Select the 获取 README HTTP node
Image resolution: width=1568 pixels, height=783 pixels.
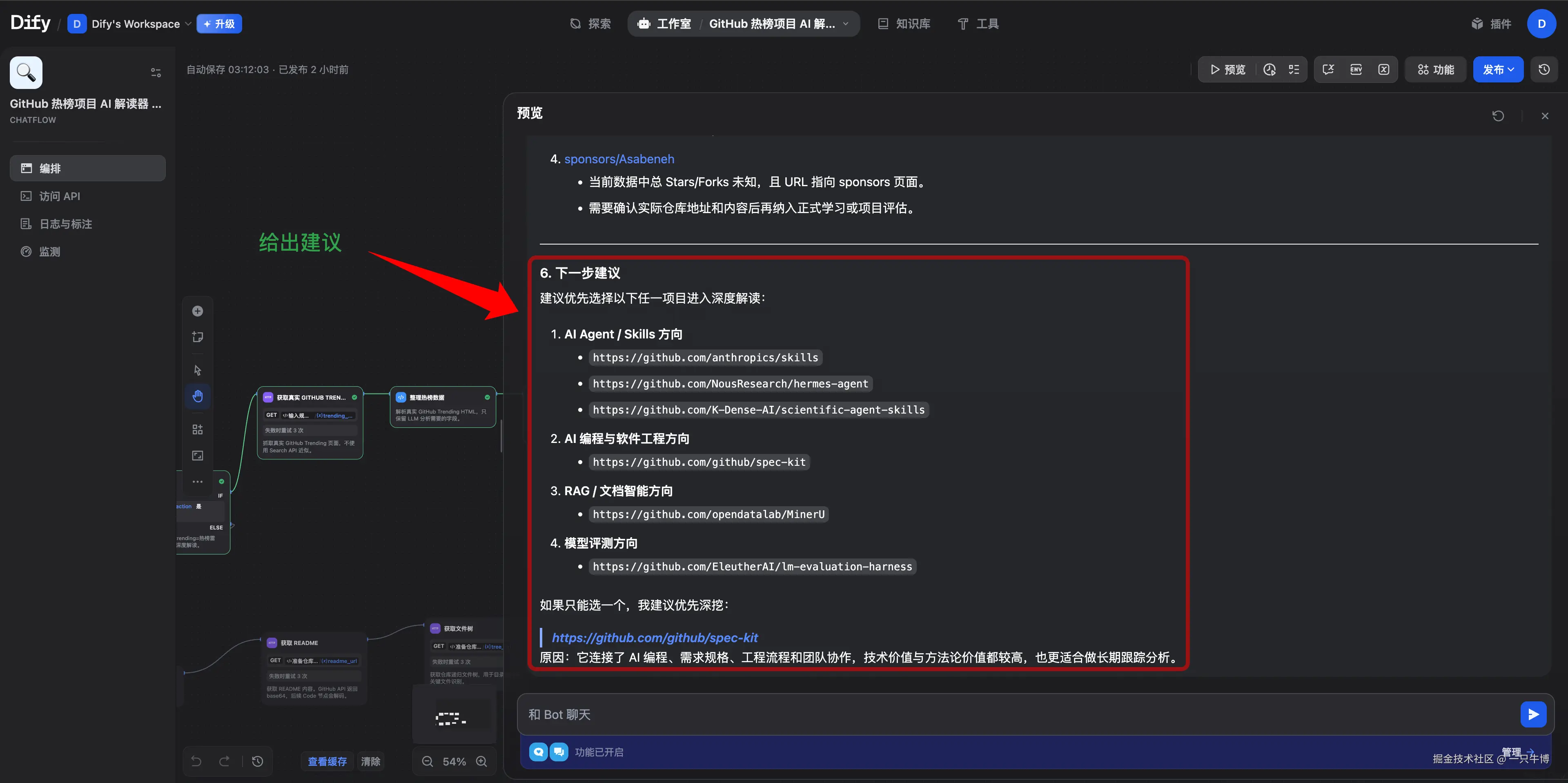(x=314, y=668)
